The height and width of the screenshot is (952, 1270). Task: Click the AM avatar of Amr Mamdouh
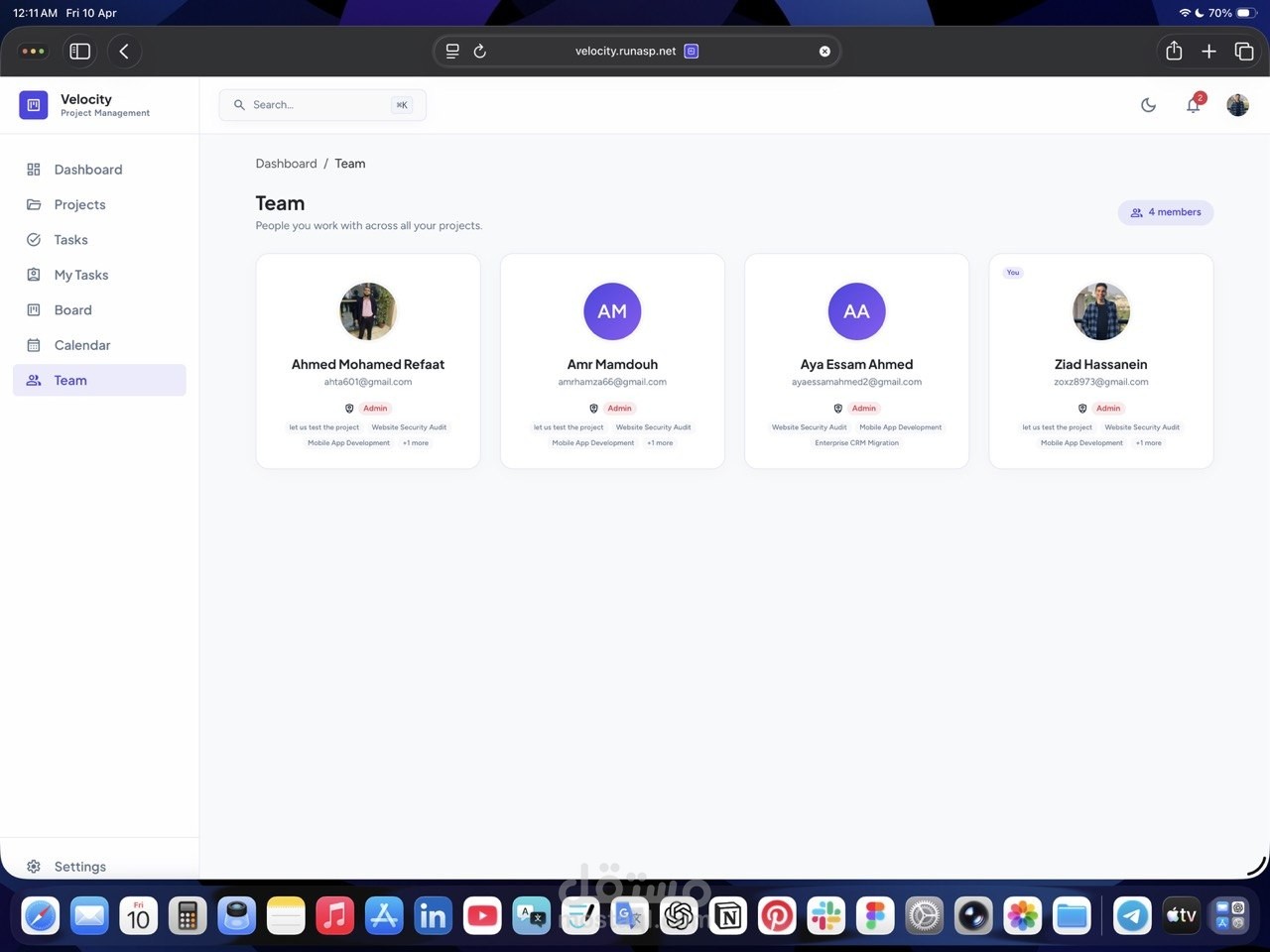click(612, 311)
